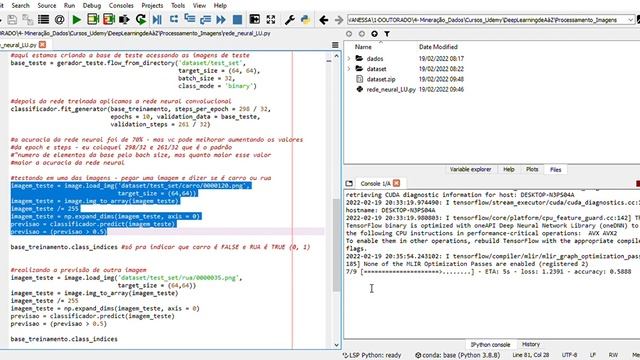Open the Debug menu

[x=92, y=5]
